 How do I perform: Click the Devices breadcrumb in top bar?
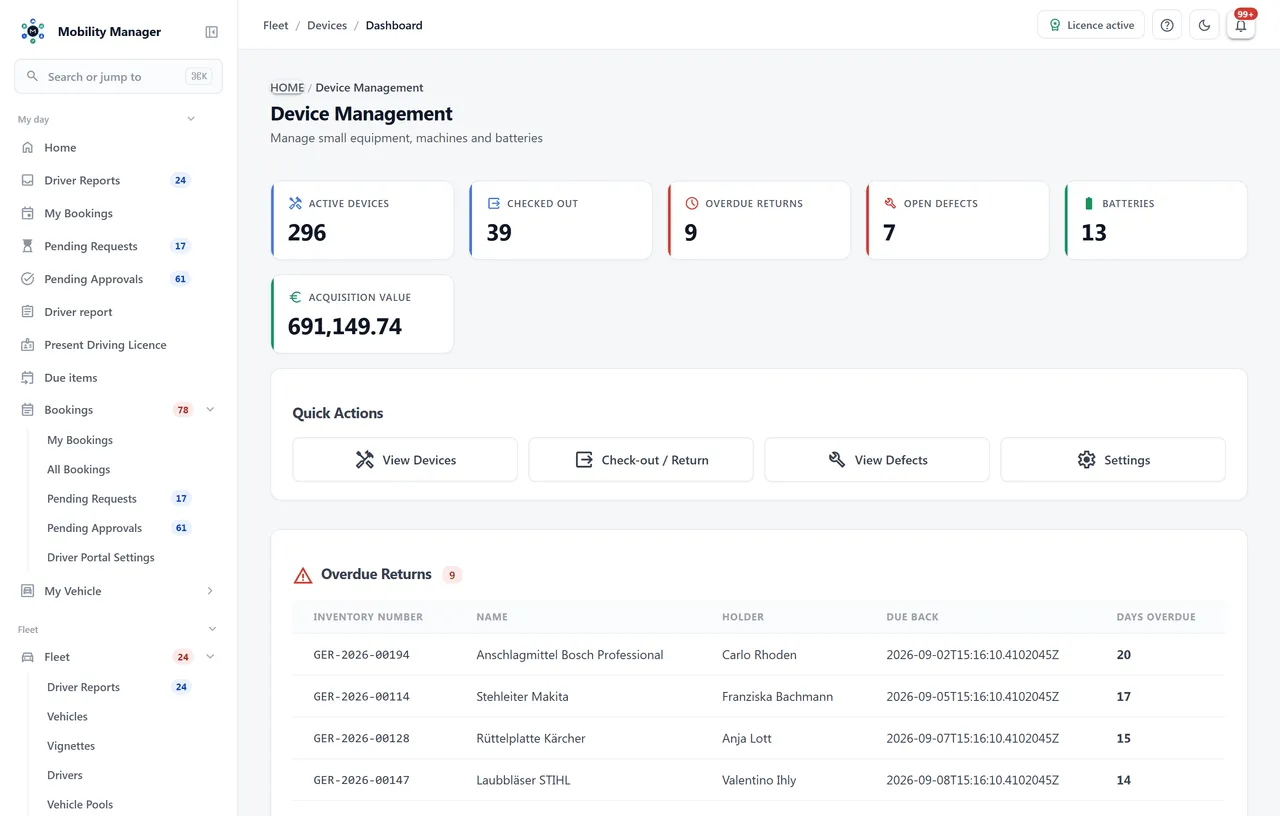click(327, 25)
